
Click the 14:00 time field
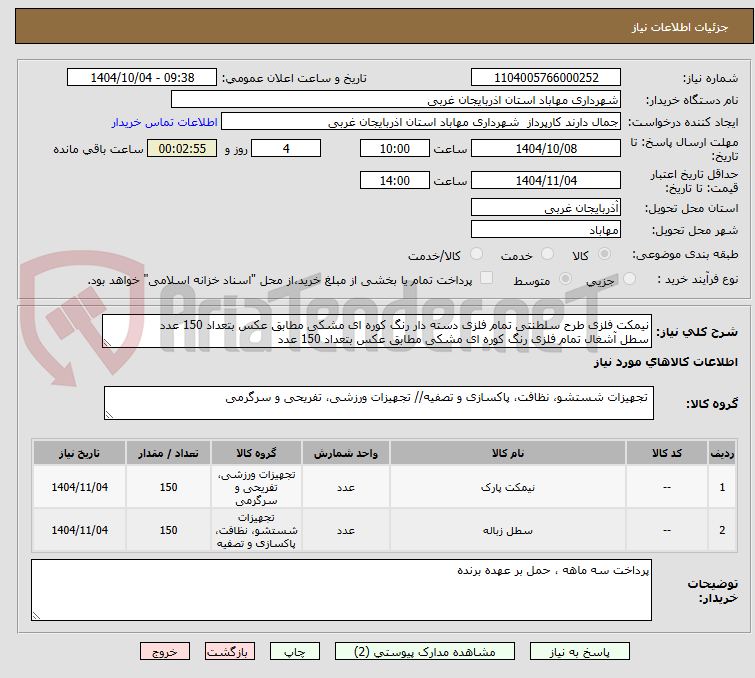[395, 180]
